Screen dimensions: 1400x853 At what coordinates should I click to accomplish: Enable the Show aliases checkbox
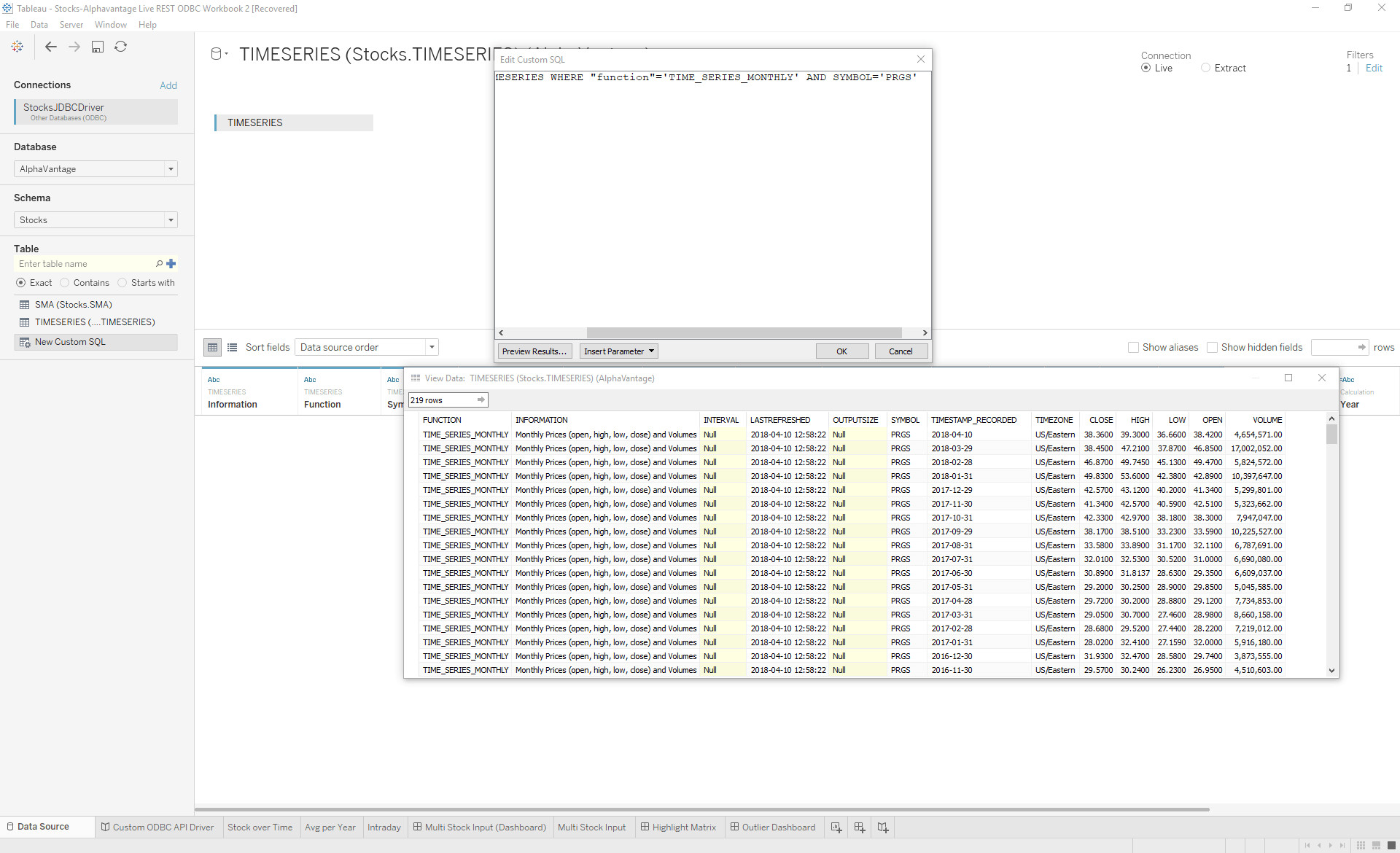(x=1134, y=348)
